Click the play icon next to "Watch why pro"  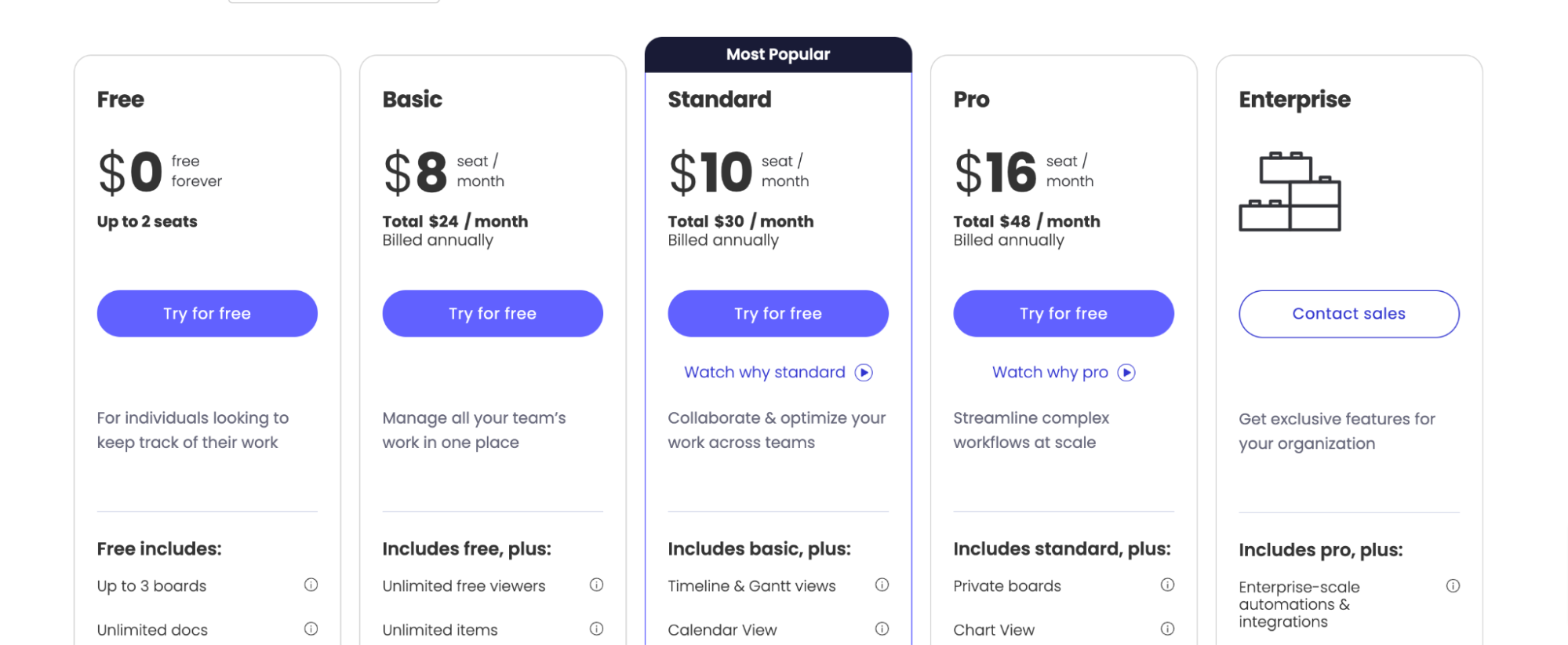click(x=1126, y=372)
